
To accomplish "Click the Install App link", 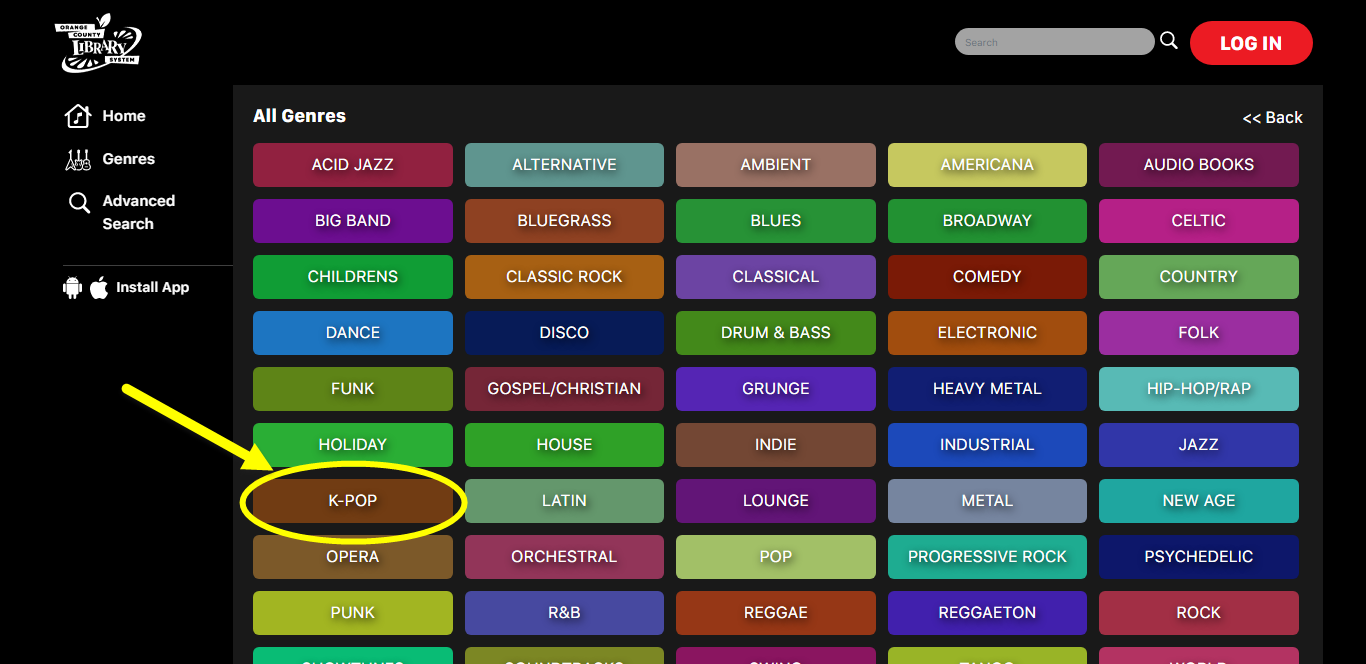I will coord(152,287).
